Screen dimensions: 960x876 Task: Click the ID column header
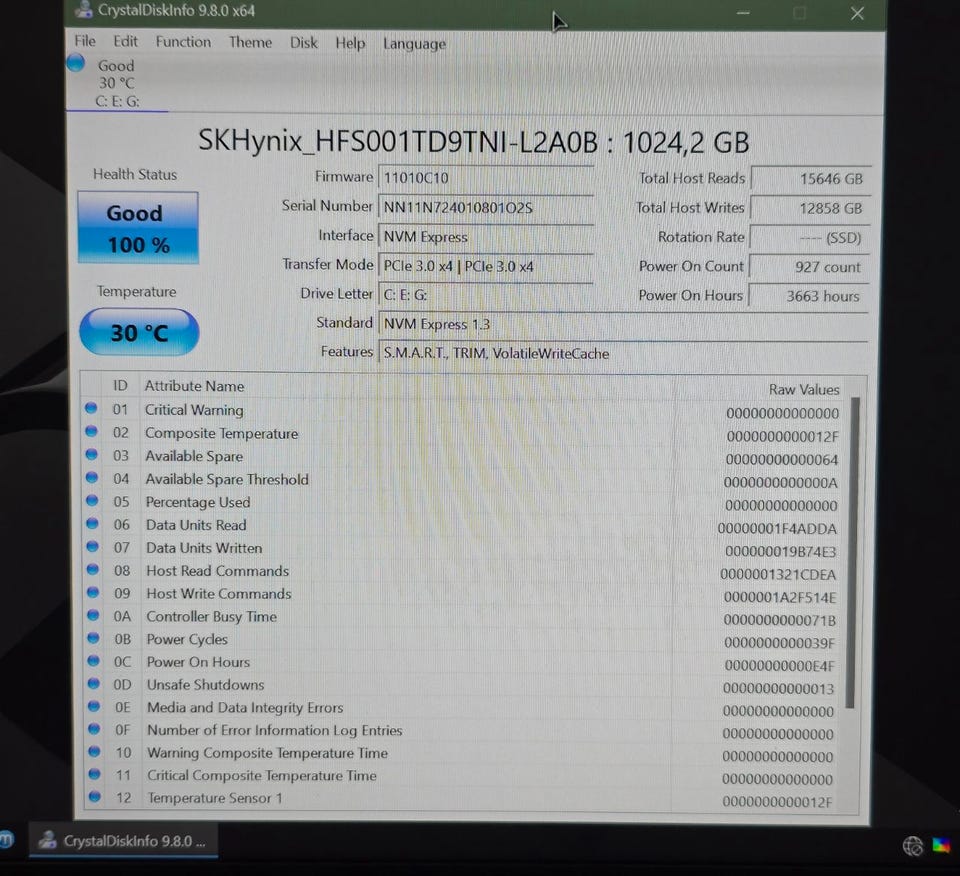click(x=120, y=386)
